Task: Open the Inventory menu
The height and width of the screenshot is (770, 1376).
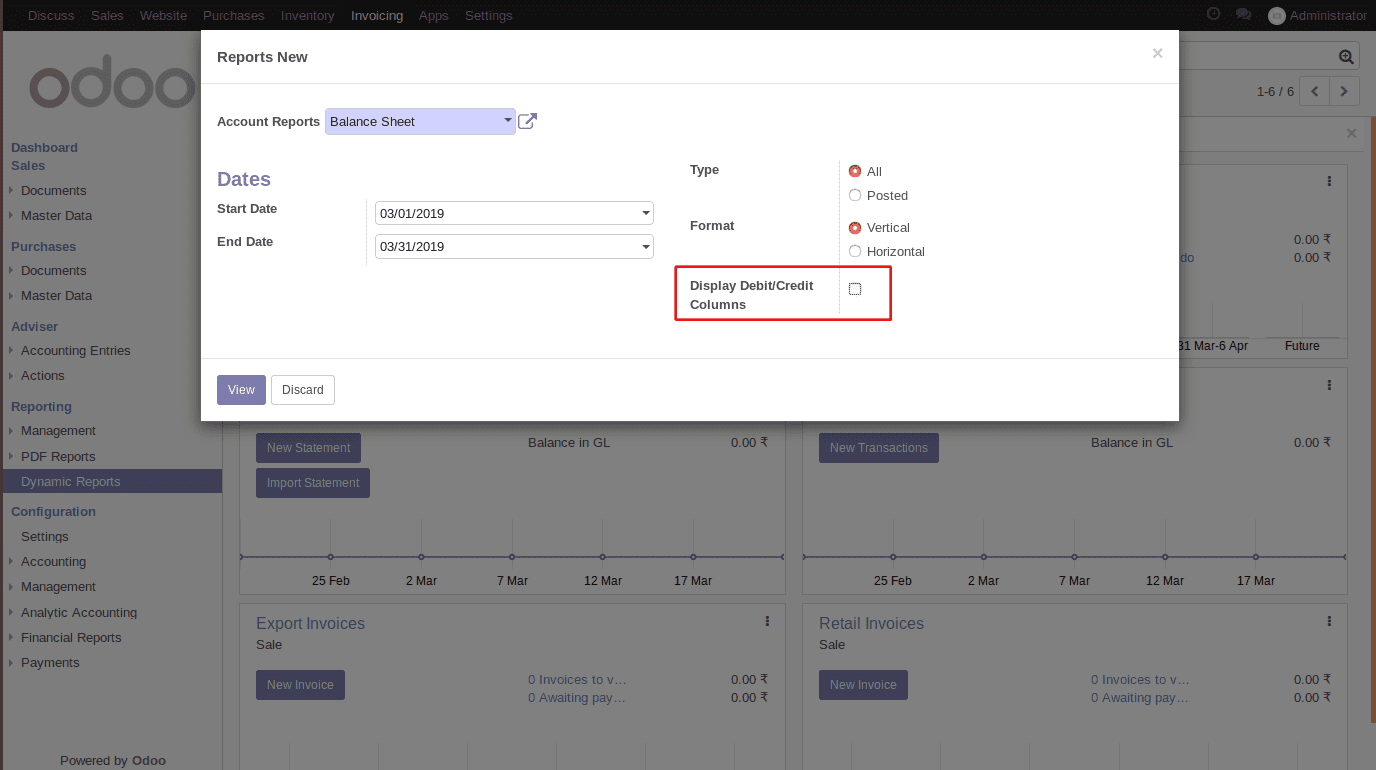Action: click(308, 15)
